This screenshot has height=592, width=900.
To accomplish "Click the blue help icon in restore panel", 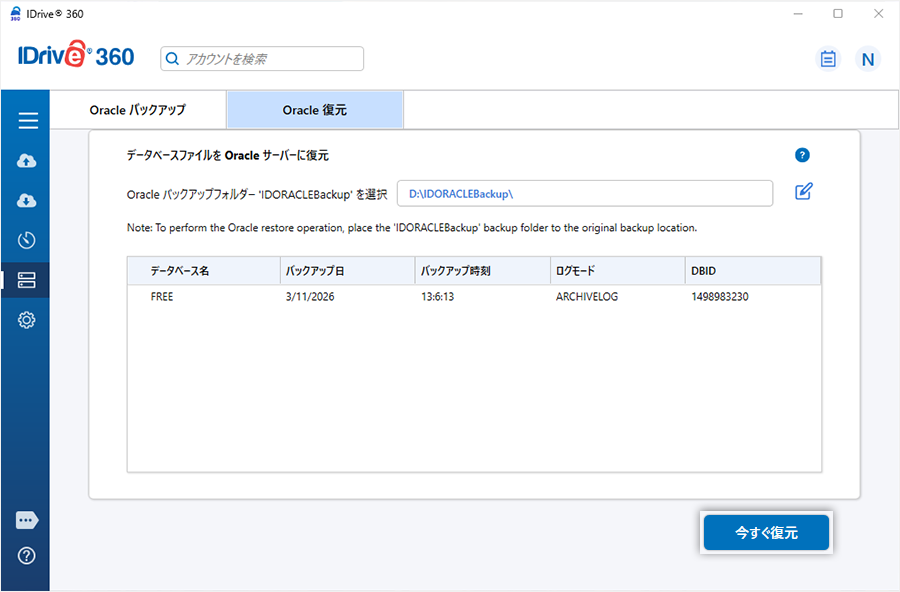I will (802, 155).
